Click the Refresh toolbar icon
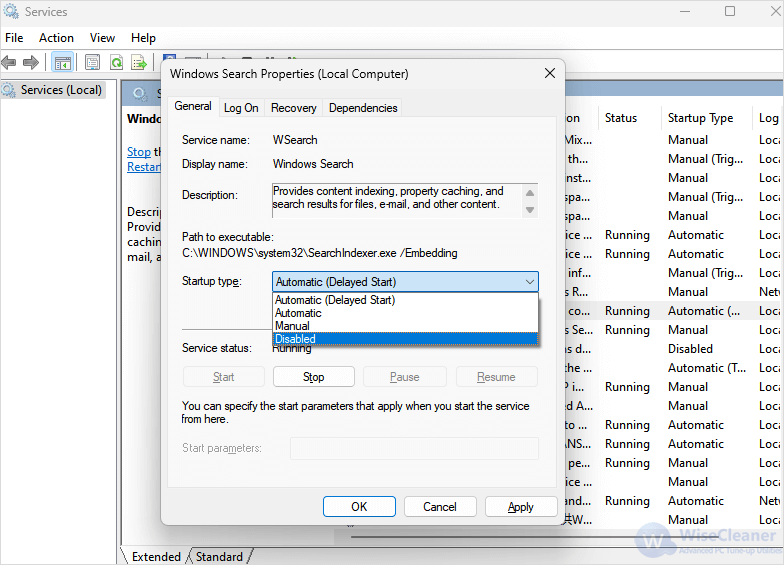This screenshot has width=784, height=565. pyautogui.click(x=116, y=62)
